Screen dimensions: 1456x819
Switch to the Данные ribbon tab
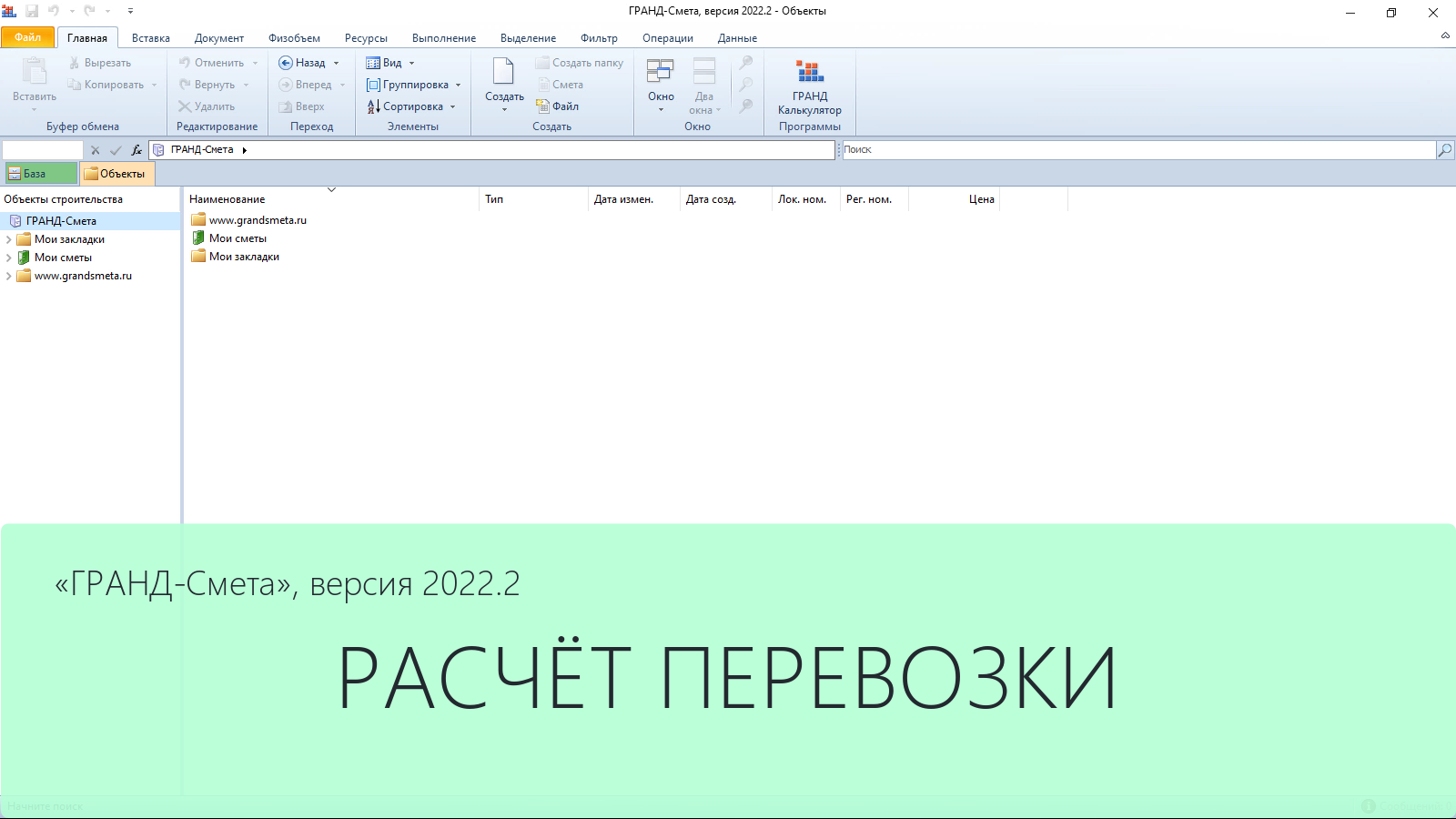(737, 38)
